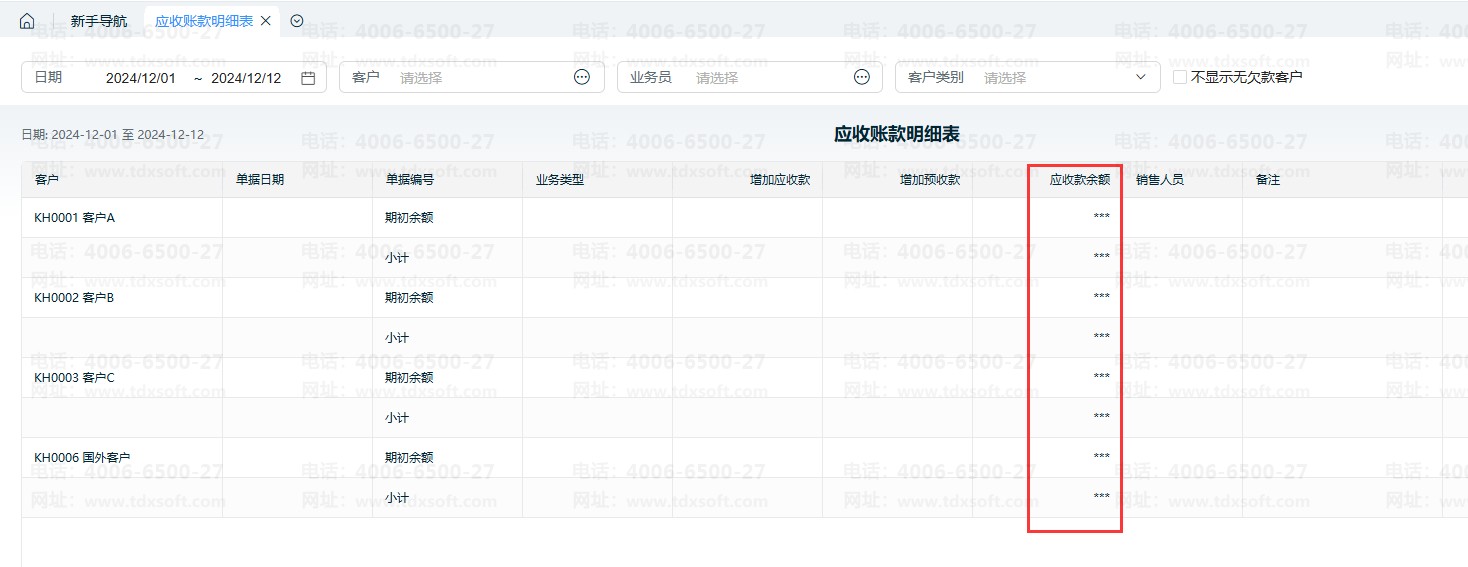Click the 增加应收款 column header
The height and width of the screenshot is (567, 1468).
780,180
